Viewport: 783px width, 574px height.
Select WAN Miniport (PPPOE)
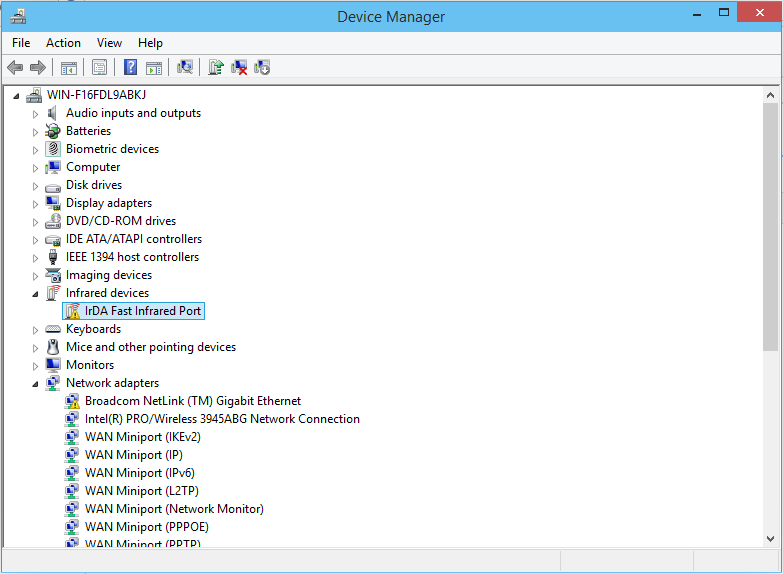(x=147, y=527)
